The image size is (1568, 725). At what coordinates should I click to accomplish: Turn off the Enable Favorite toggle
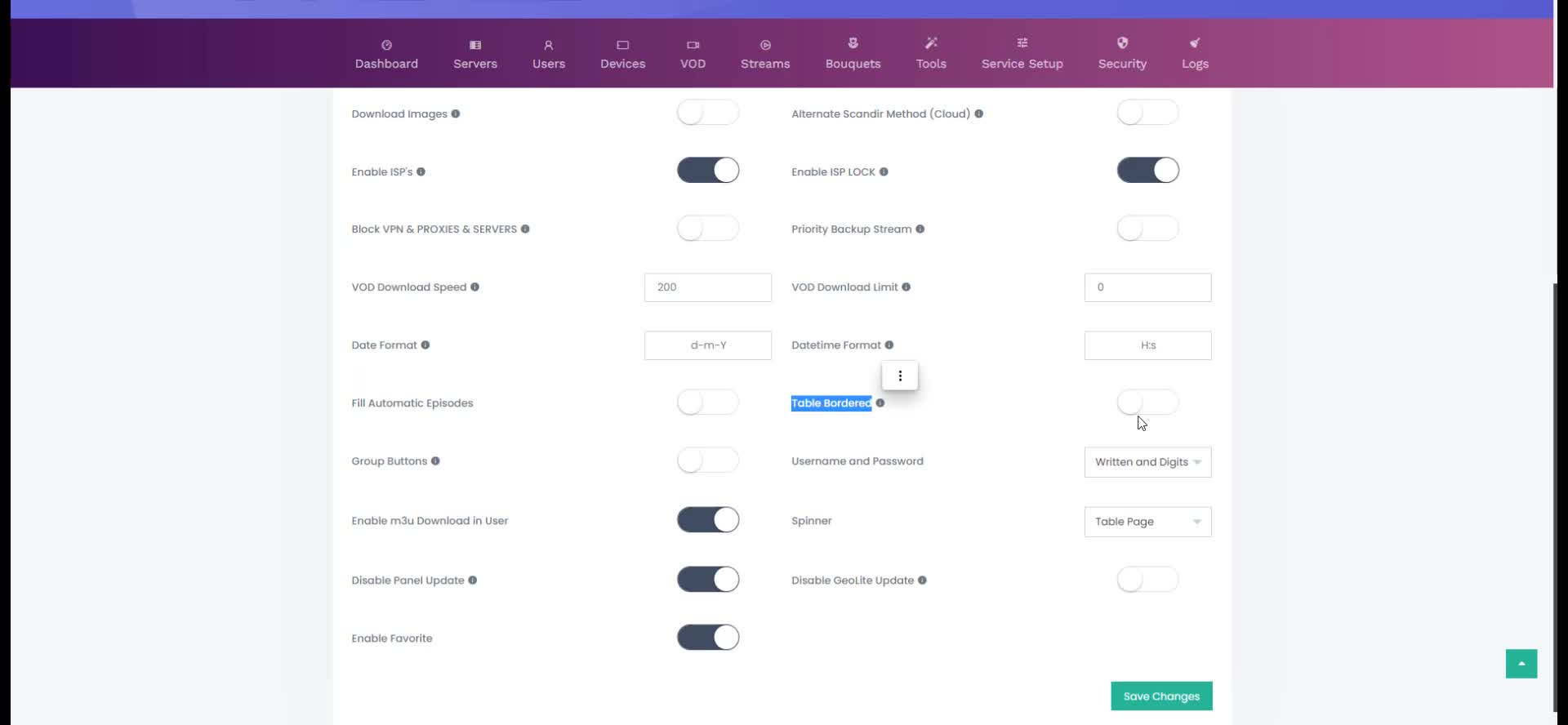coord(708,638)
